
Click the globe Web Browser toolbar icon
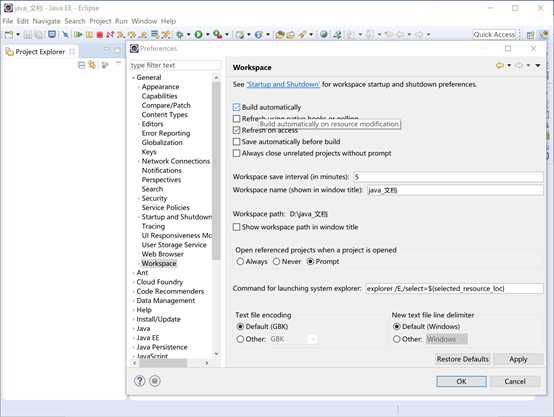click(324, 35)
